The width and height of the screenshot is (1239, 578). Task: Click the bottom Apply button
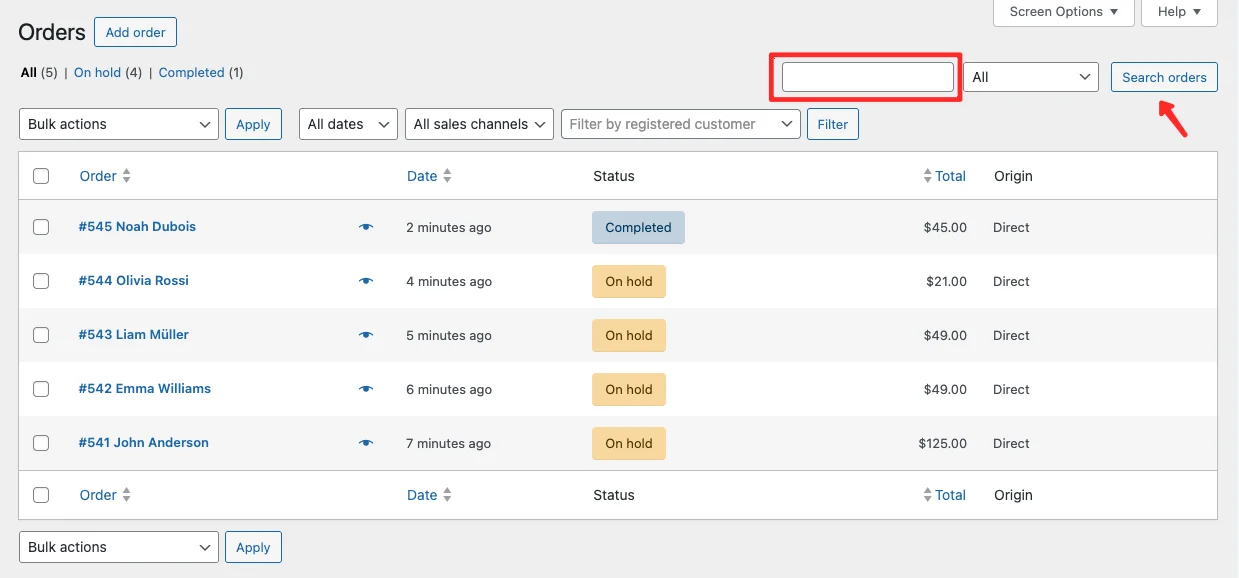(x=253, y=547)
